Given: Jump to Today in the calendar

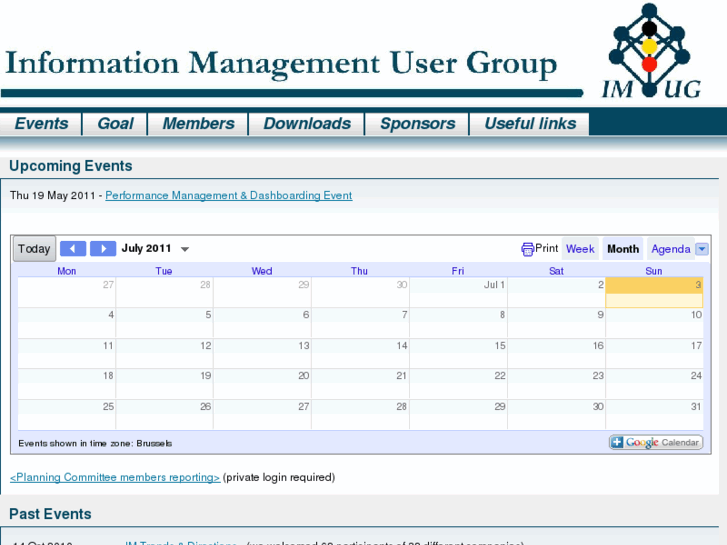Looking at the screenshot, I should point(34,249).
